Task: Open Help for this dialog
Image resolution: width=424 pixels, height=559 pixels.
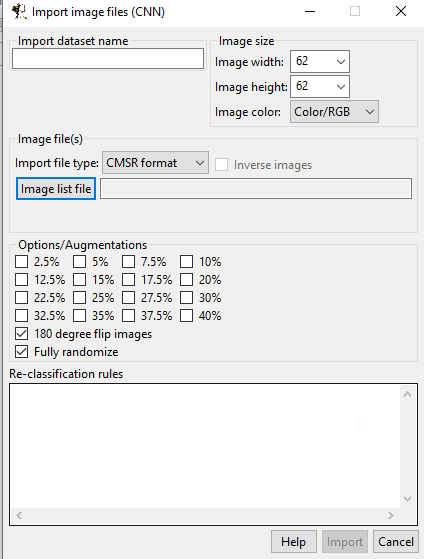Action: (293, 542)
